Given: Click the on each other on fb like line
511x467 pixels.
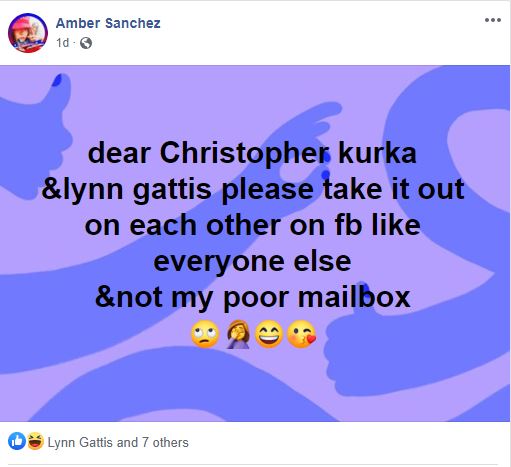Looking at the screenshot, I should (x=252, y=225).
